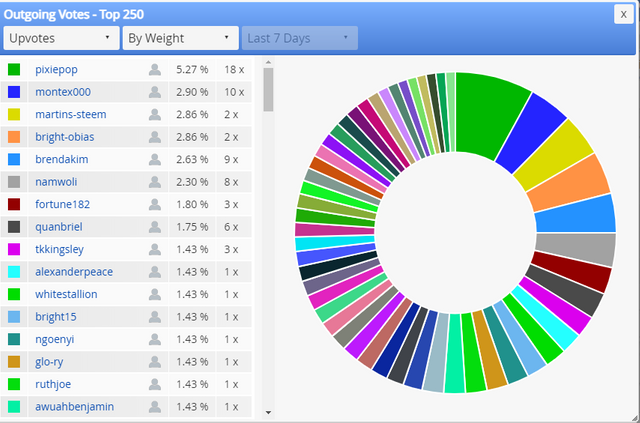Open quanbriel's profile link
This screenshot has width=640, height=423.
tap(59, 227)
